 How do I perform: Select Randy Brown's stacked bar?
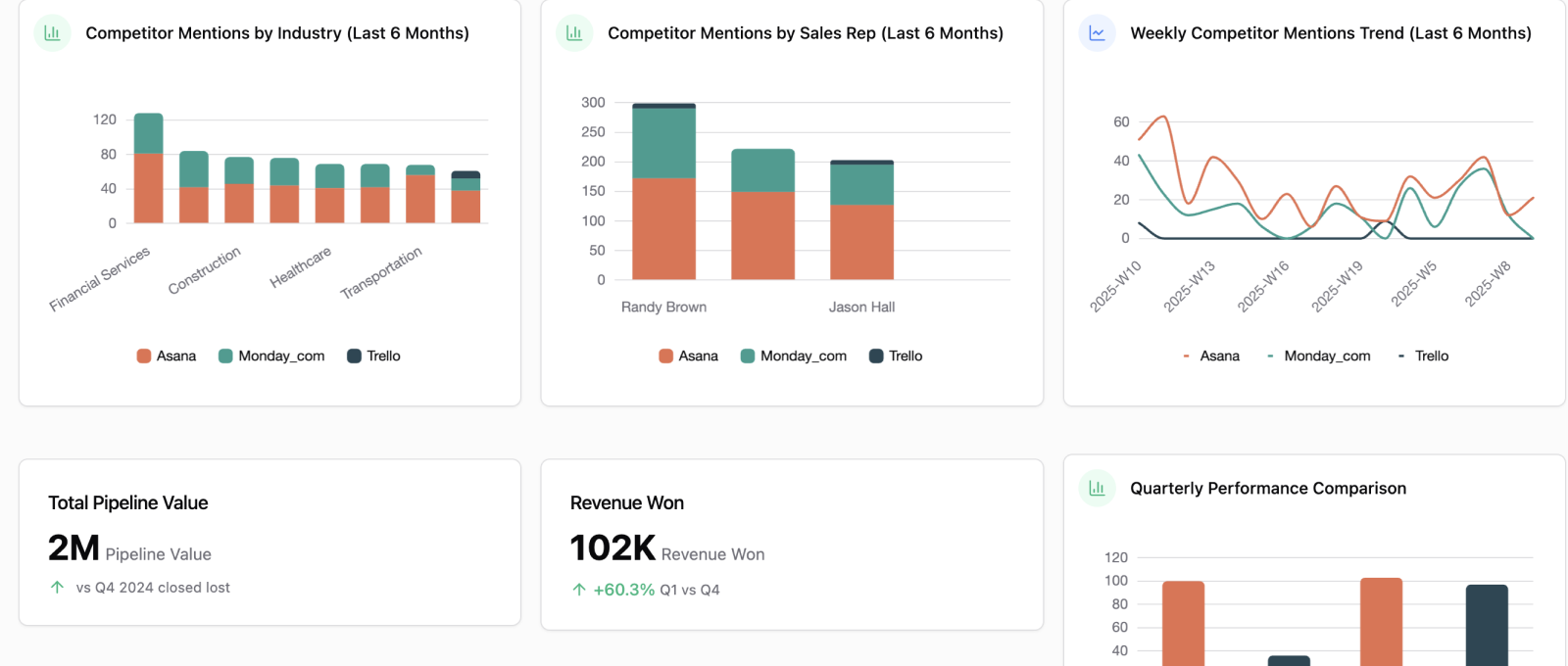pos(664,191)
